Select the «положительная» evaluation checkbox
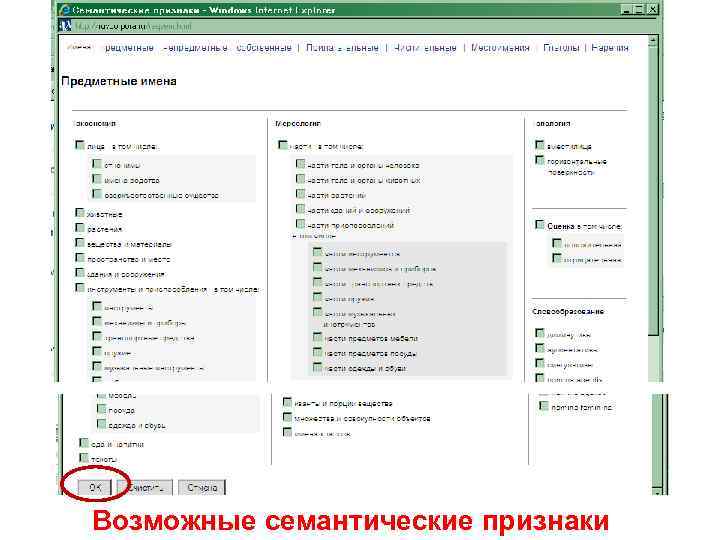720x540 pixels. 557,243
